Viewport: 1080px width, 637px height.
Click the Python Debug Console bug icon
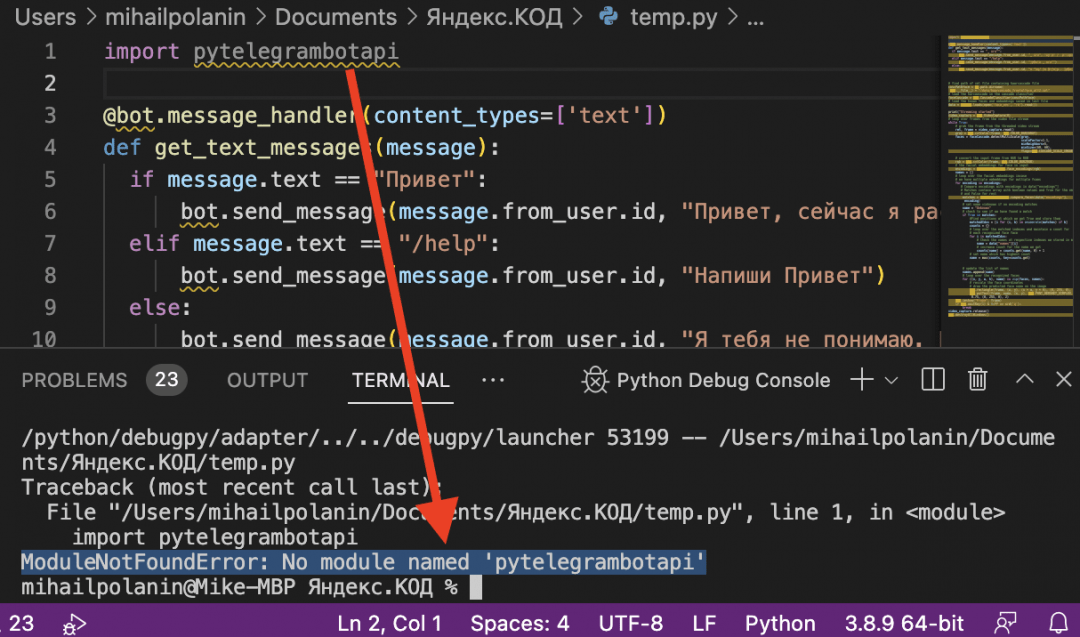[594, 380]
